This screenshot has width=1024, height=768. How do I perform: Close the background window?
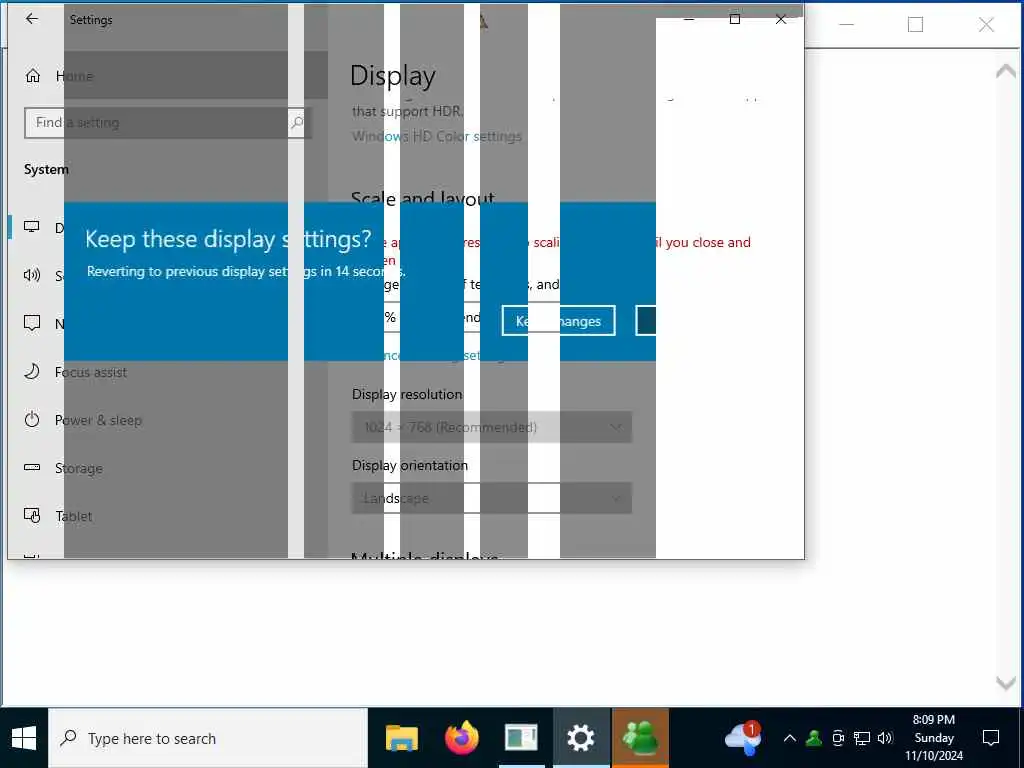click(986, 25)
